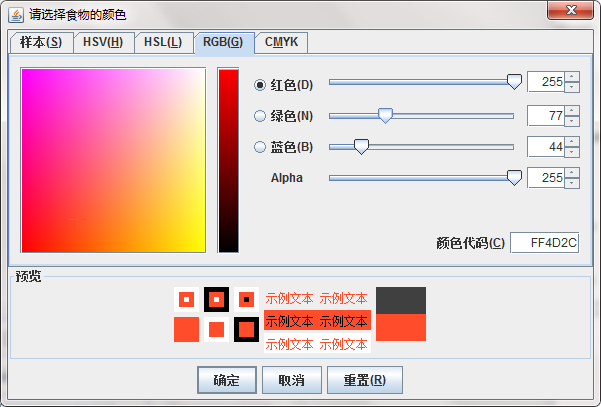Image resolution: width=601 pixels, height=407 pixels.
Task: Click the Alpha slider thumb
Action: 514,177
